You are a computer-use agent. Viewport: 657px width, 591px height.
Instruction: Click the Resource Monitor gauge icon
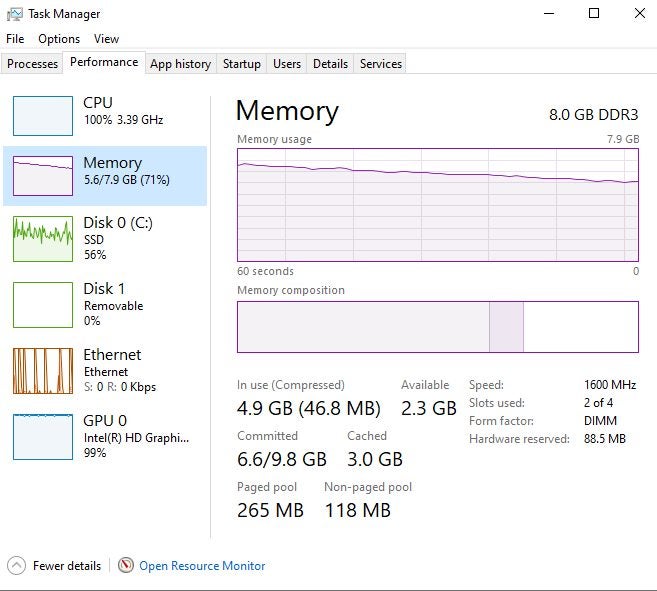[x=126, y=565]
